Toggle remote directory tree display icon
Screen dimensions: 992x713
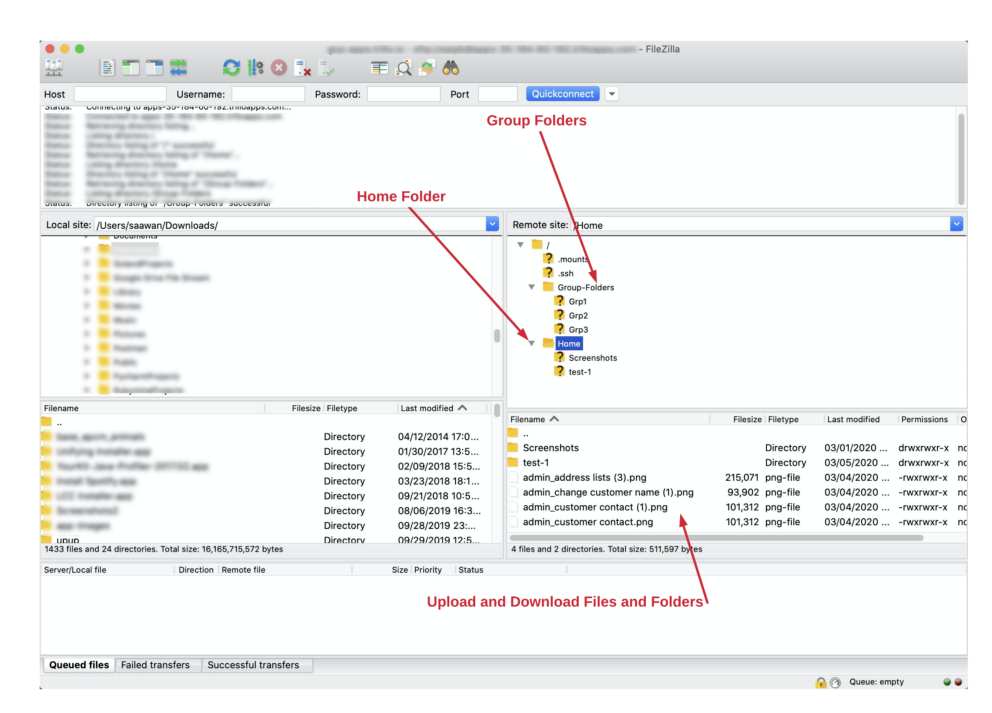(x=154, y=68)
